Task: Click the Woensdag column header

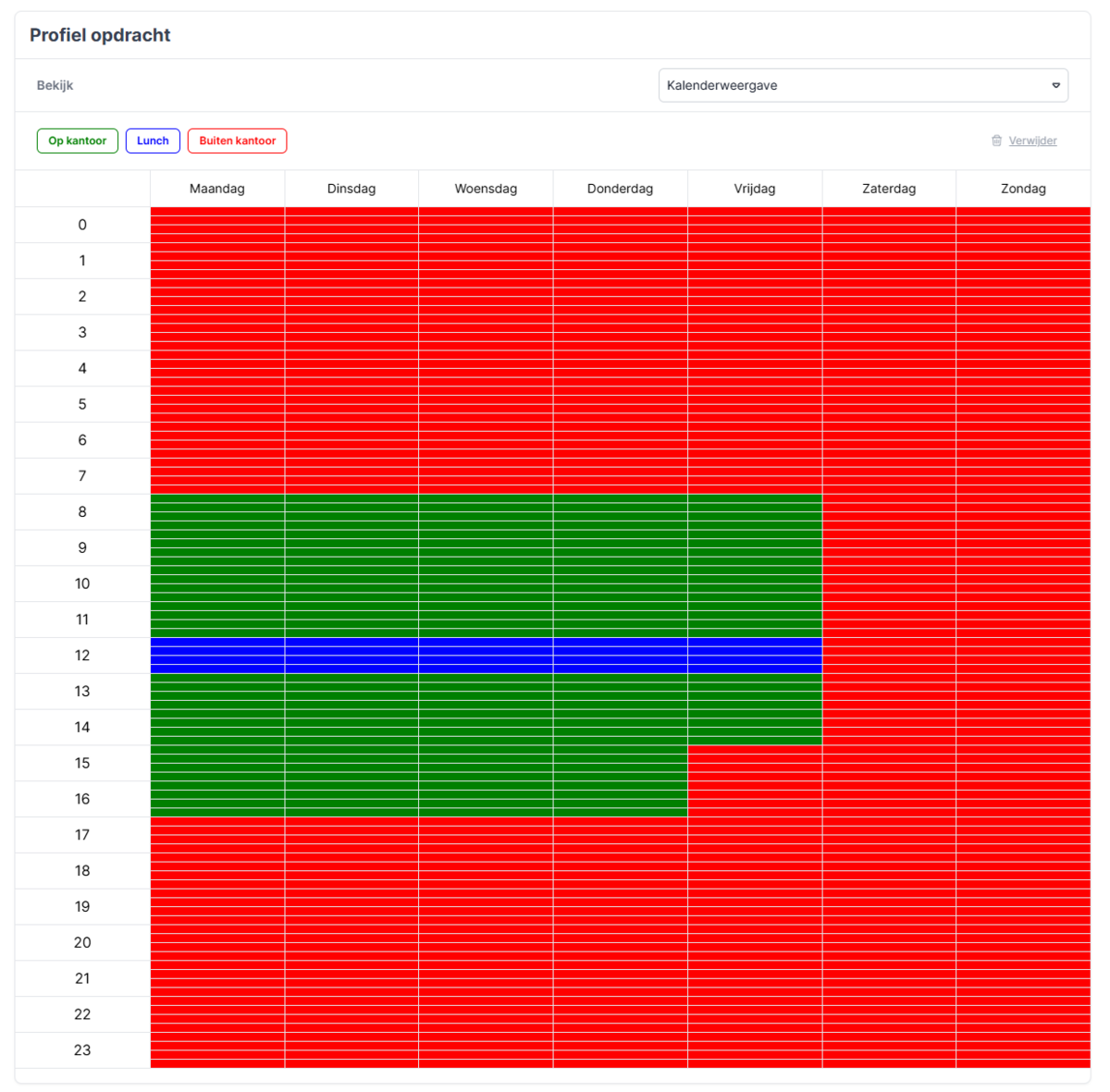Action: [x=486, y=189]
